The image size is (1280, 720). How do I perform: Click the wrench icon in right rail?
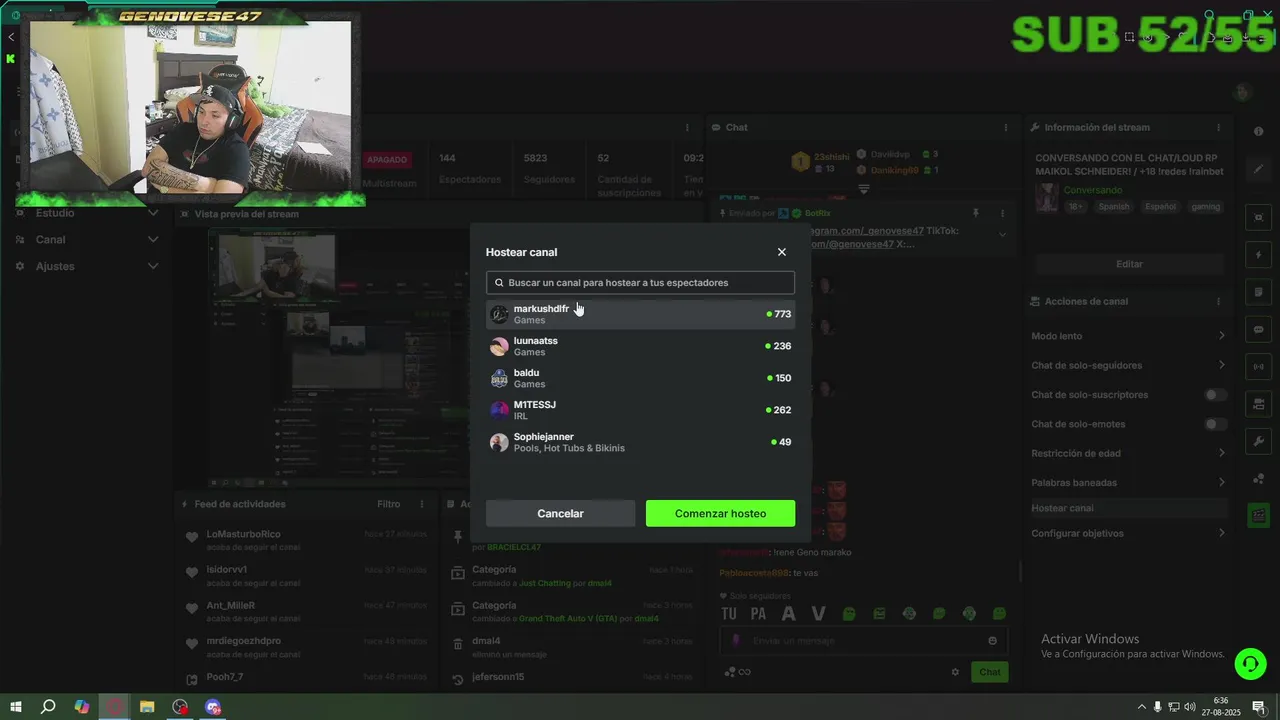click(x=1258, y=441)
